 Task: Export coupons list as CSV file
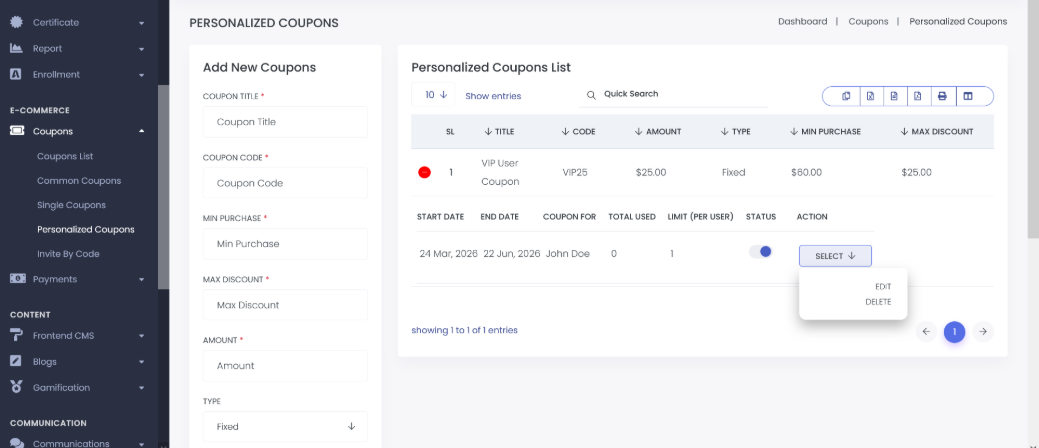pos(894,97)
